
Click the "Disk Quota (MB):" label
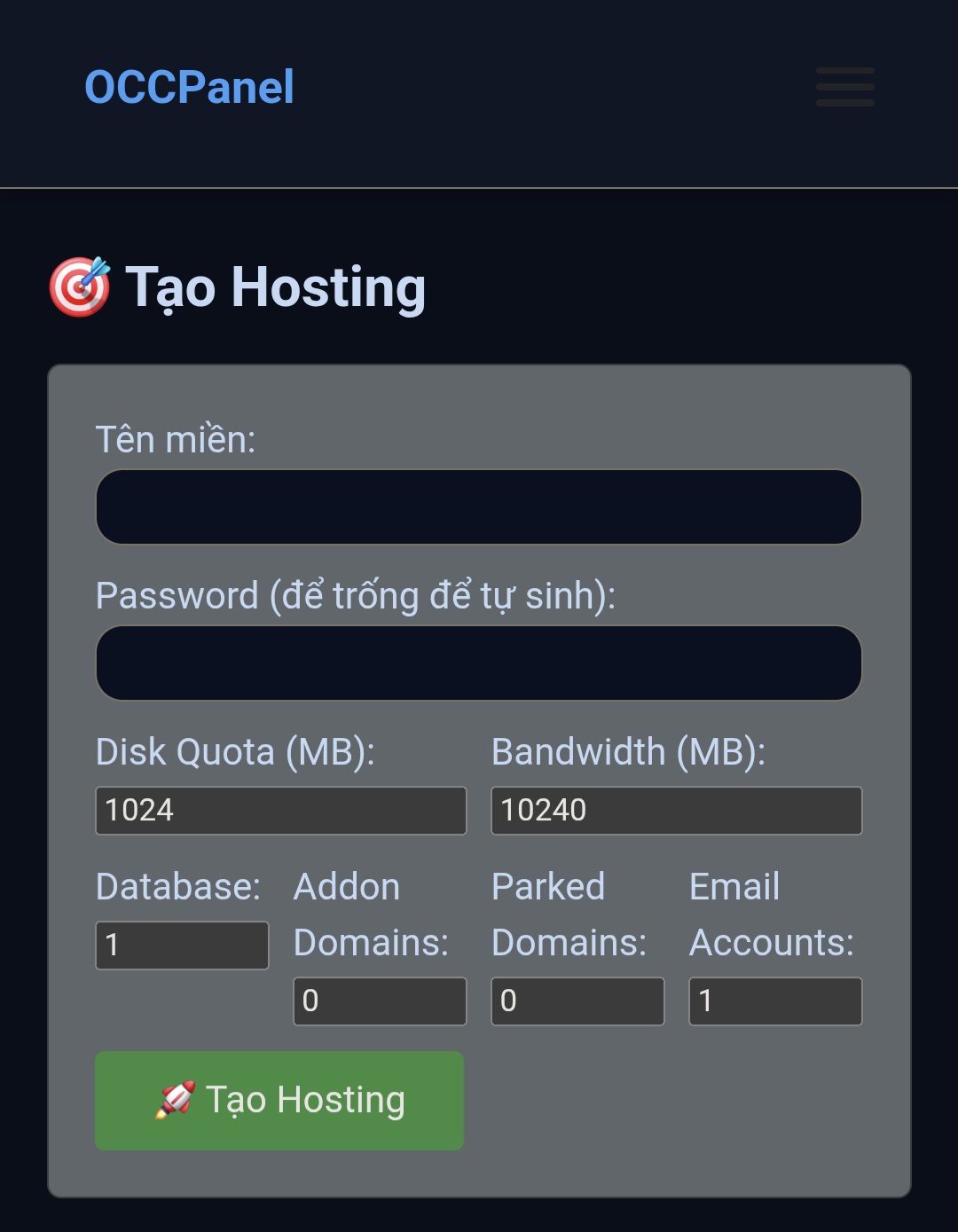[x=235, y=751]
